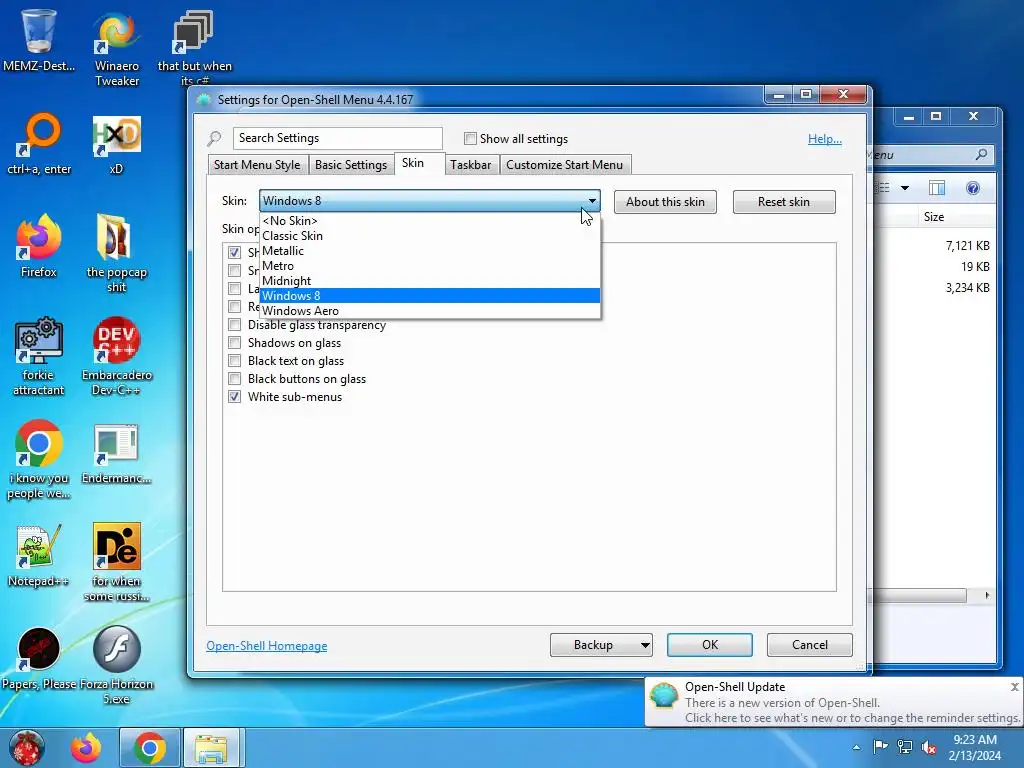Pick Windows Aero skin
Image resolution: width=1024 pixels, height=768 pixels.
tap(430, 311)
